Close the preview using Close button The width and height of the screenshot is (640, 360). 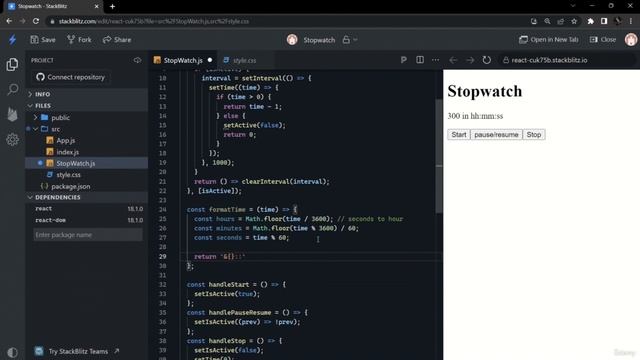click(x=603, y=40)
